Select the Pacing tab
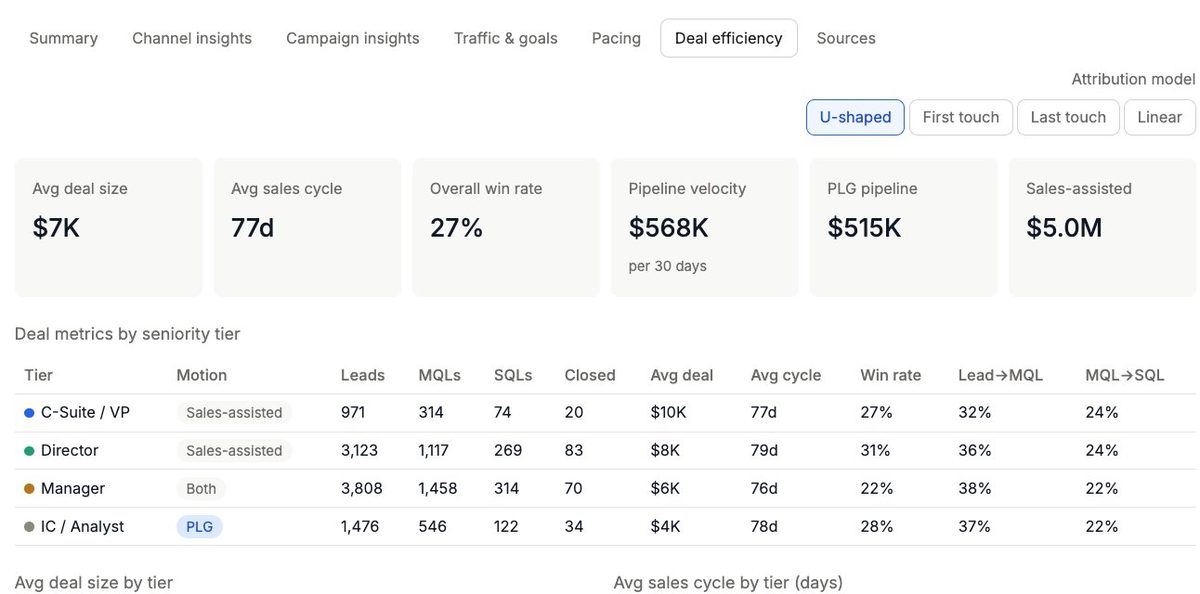 click(x=616, y=38)
